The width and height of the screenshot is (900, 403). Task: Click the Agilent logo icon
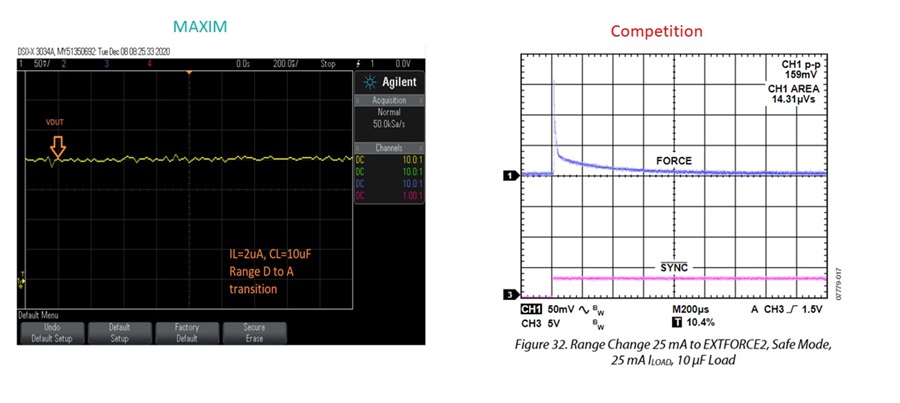(x=368, y=83)
